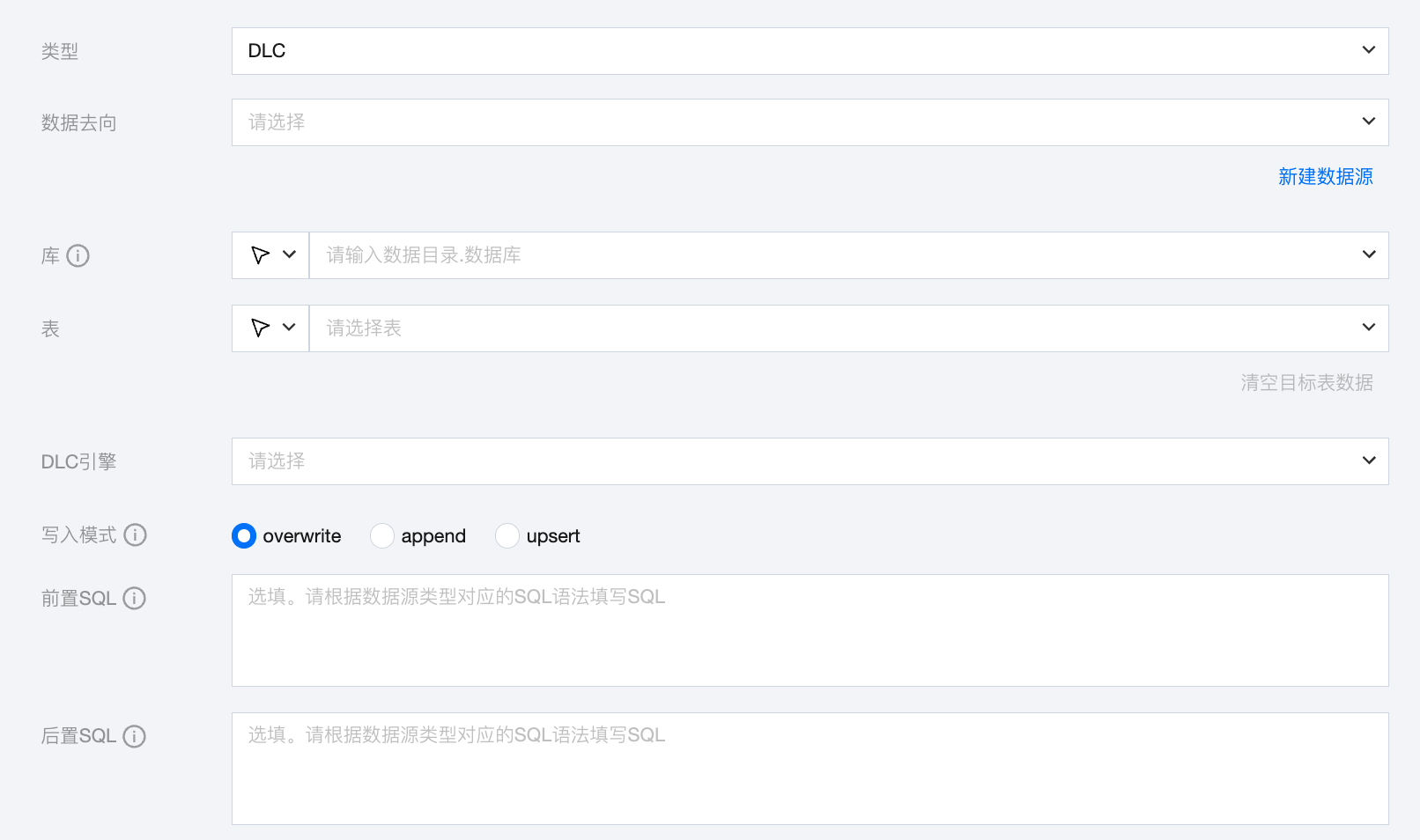Screen dimensions: 1420x840
Task: Click into the 后置SQL text area
Action: [x=810, y=769]
